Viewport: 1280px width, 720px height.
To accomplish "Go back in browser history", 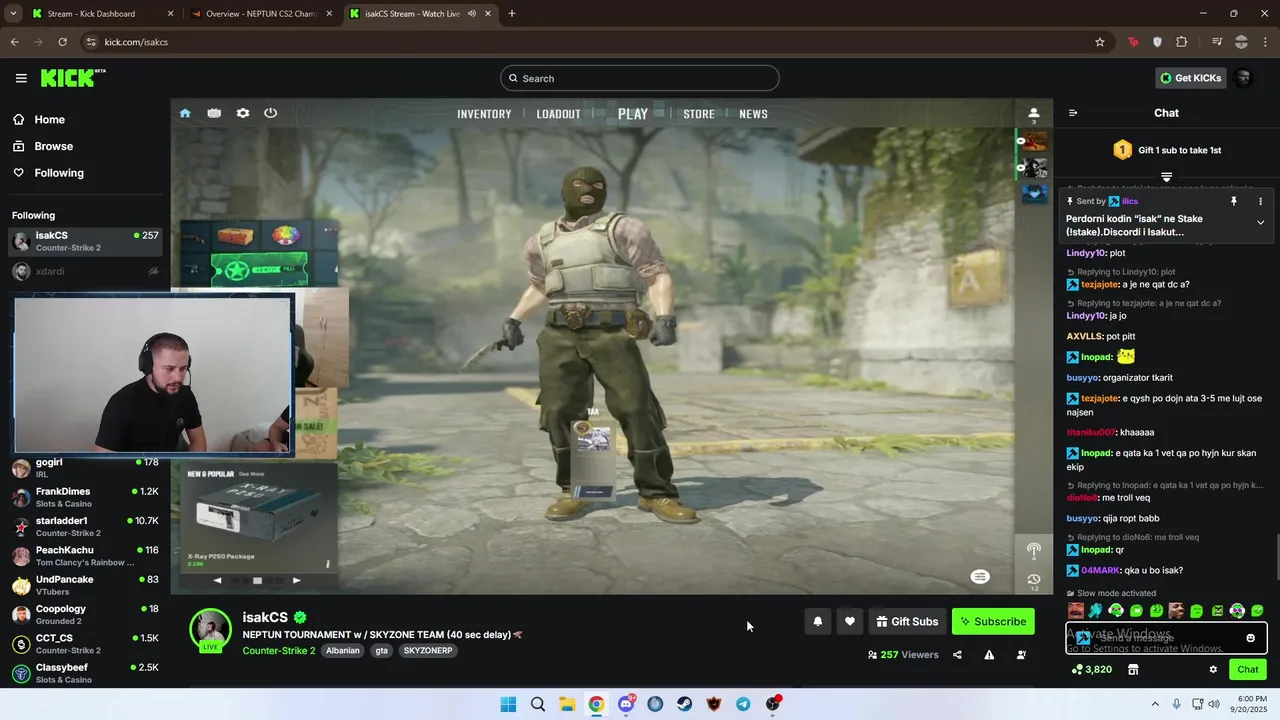I will pyautogui.click(x=14, y=42).
